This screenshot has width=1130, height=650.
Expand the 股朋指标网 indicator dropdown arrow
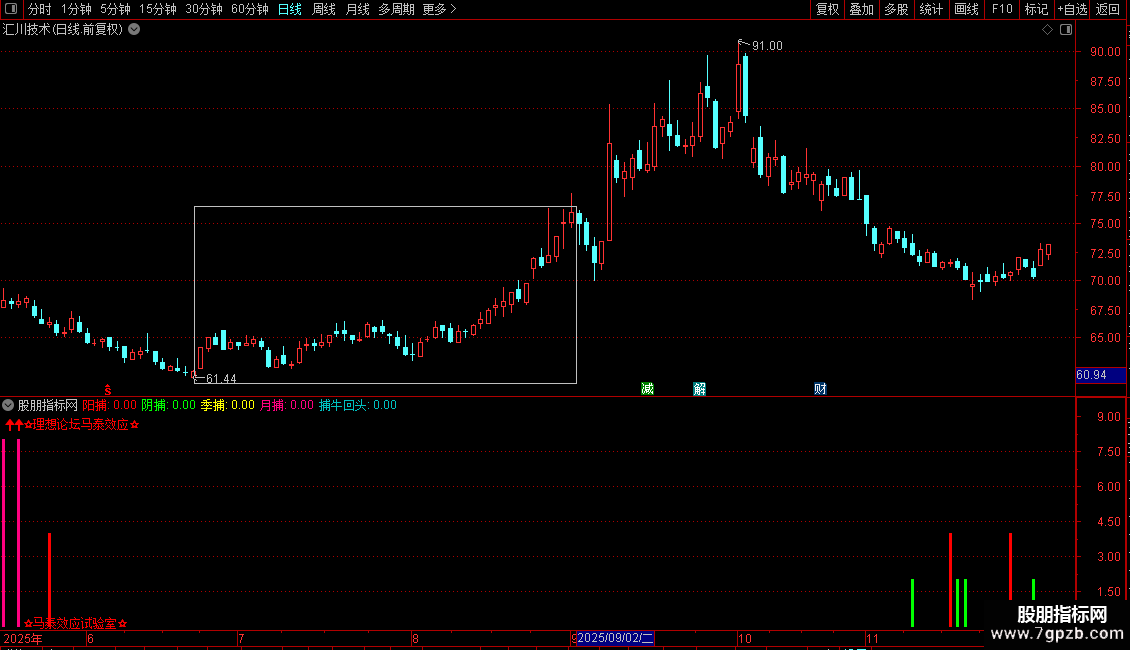tap(8, 405)
